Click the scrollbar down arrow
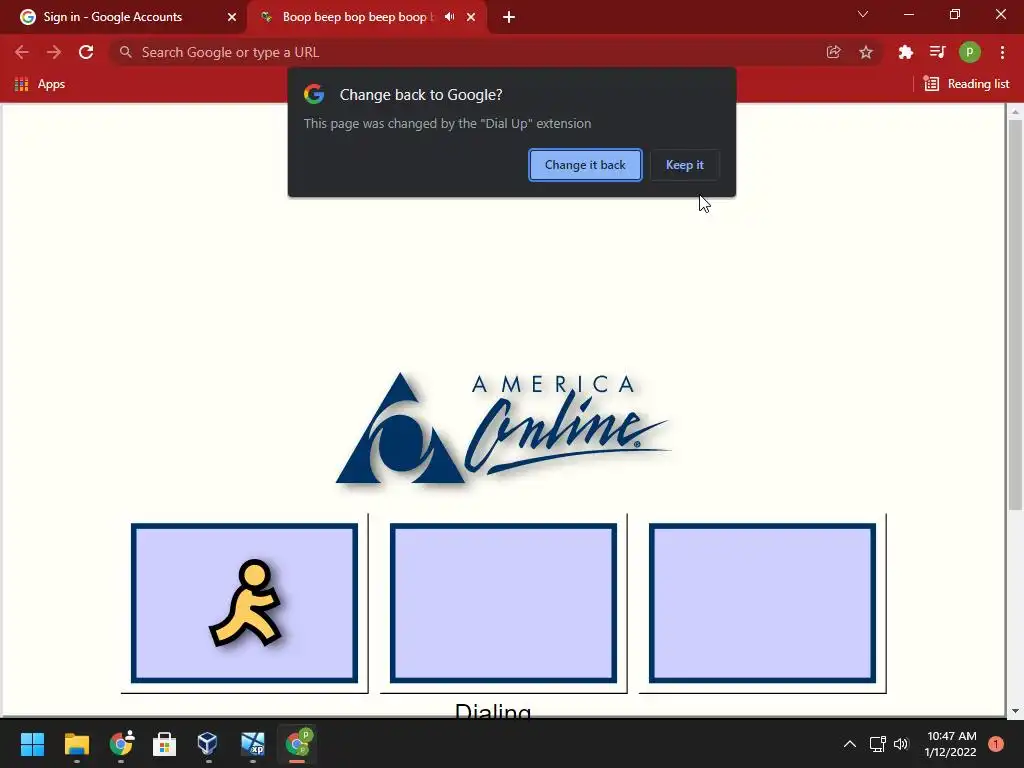The image size is (1024, 768). tap(1015, 711)
